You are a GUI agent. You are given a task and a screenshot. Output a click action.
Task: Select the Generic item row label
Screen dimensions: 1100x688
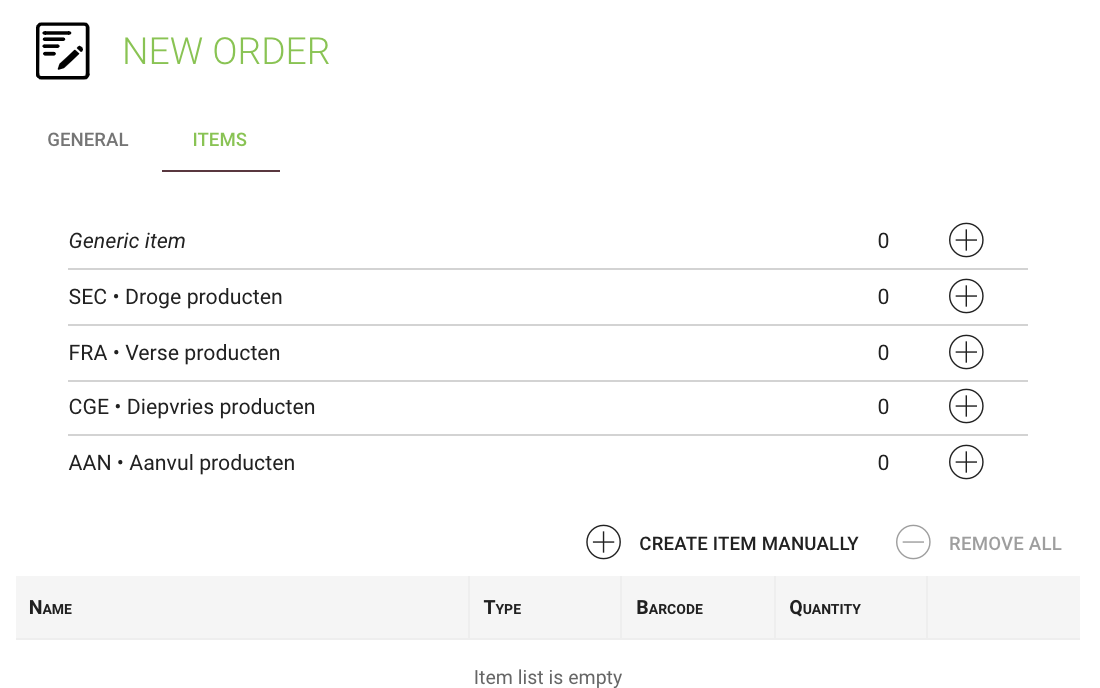(127, 241)
